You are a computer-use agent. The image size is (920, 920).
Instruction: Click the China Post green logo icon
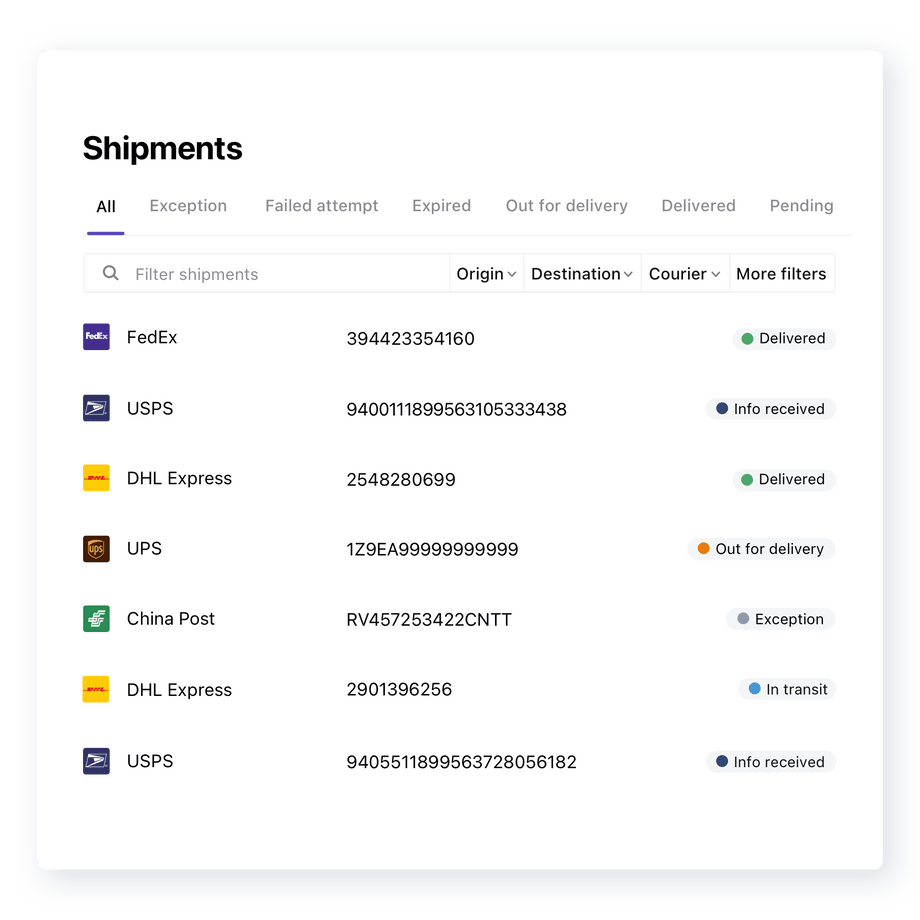point(96,619)
